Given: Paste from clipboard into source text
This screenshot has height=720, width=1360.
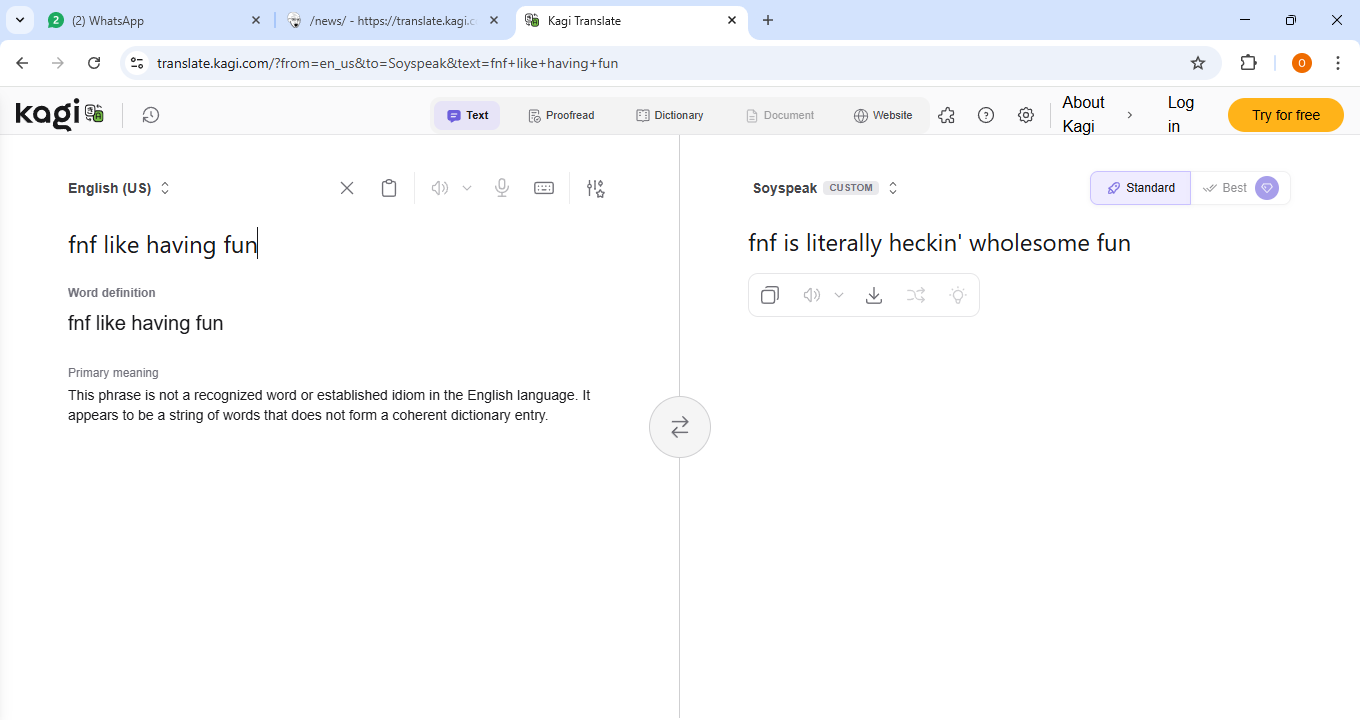Looking at the screenshot, I should pos(389,188).
